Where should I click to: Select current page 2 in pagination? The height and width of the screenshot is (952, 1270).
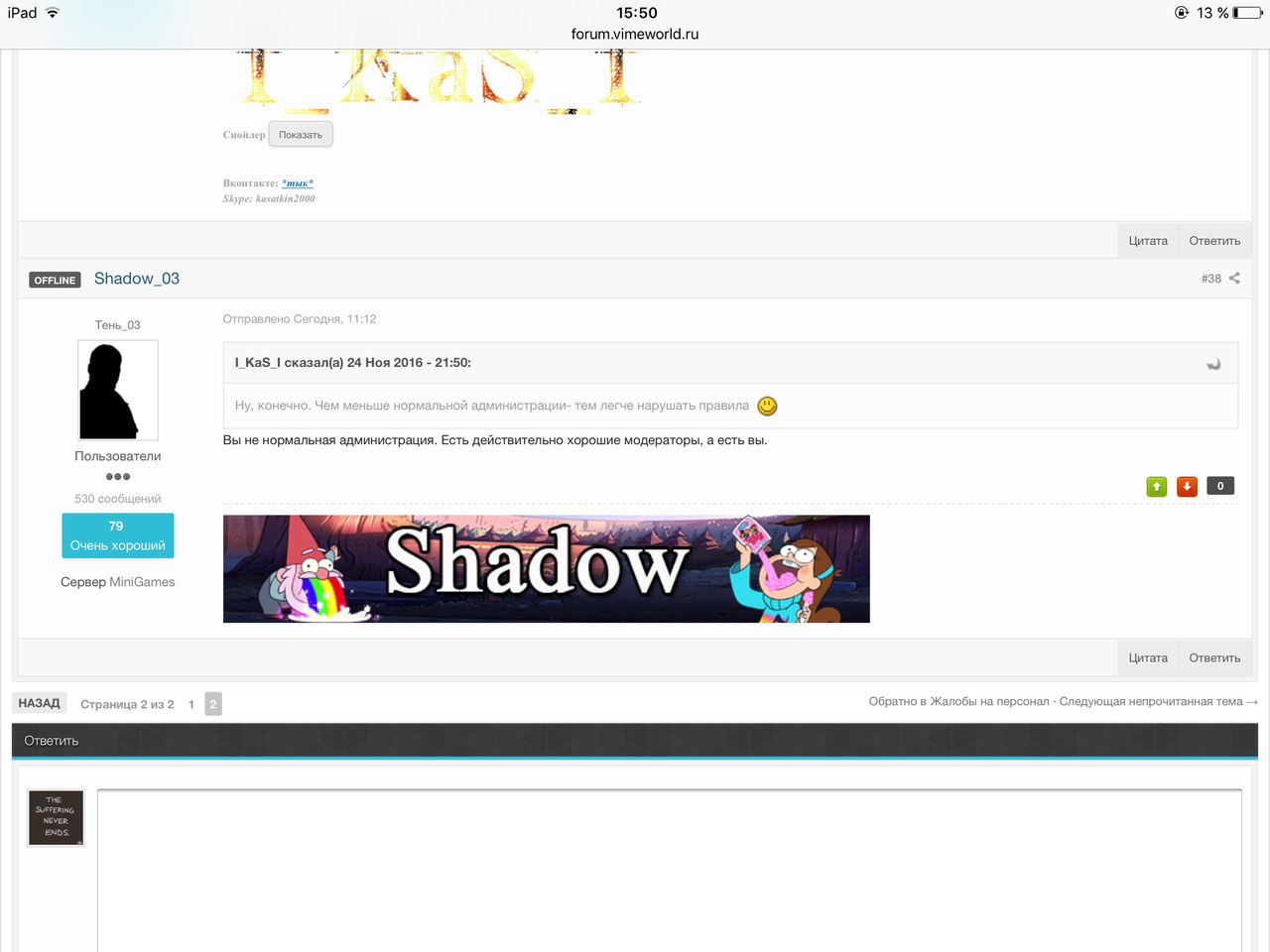click(213, 704)
